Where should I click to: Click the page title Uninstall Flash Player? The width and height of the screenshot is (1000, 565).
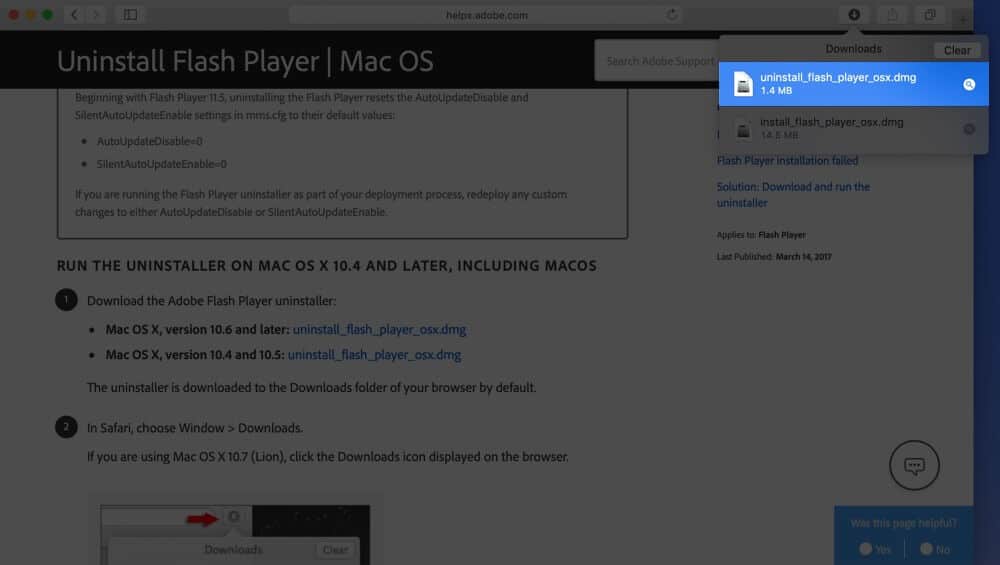pyautogui.click(x=245, y=61)
